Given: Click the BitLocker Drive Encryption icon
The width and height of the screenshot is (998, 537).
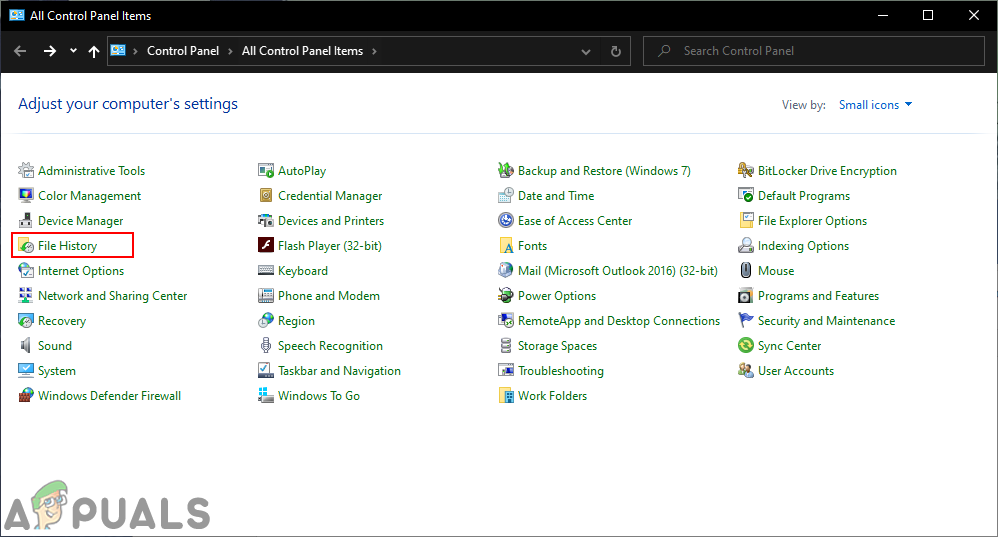Looking at the screenshot, I should (746, 171).
